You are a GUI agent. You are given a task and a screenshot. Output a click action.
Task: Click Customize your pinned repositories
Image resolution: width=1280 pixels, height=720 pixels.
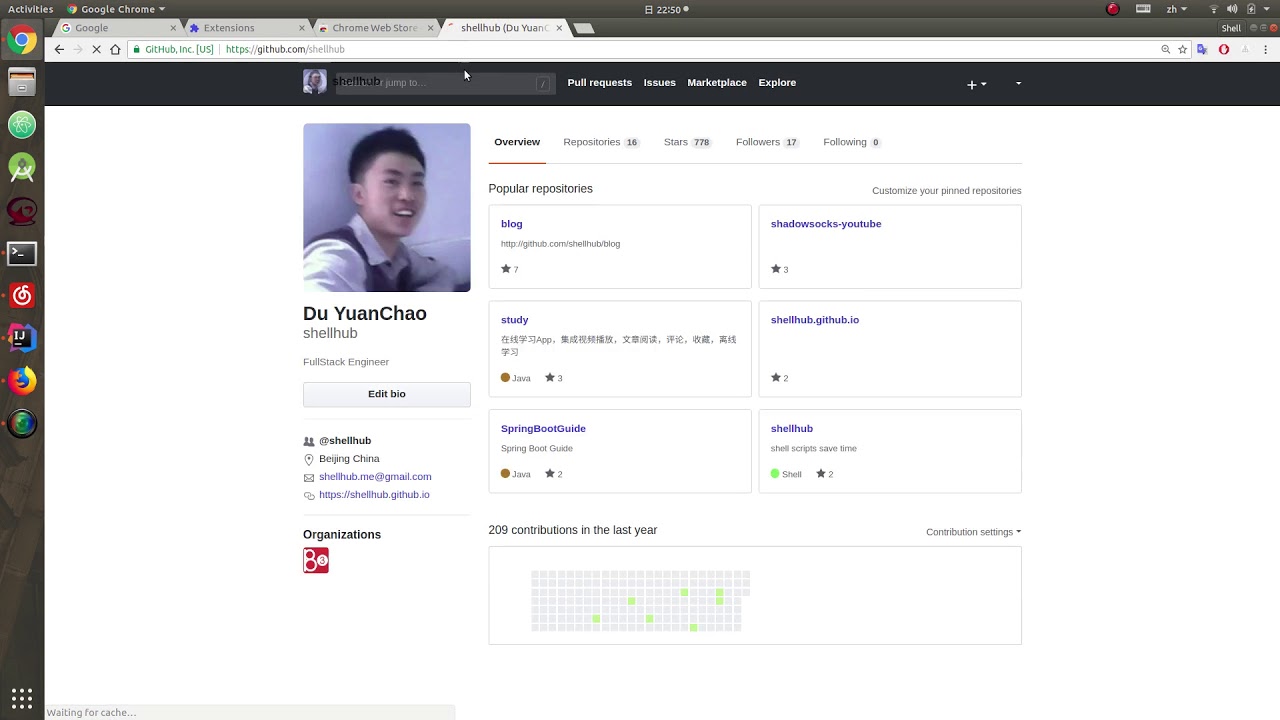[x=946, y=191]
